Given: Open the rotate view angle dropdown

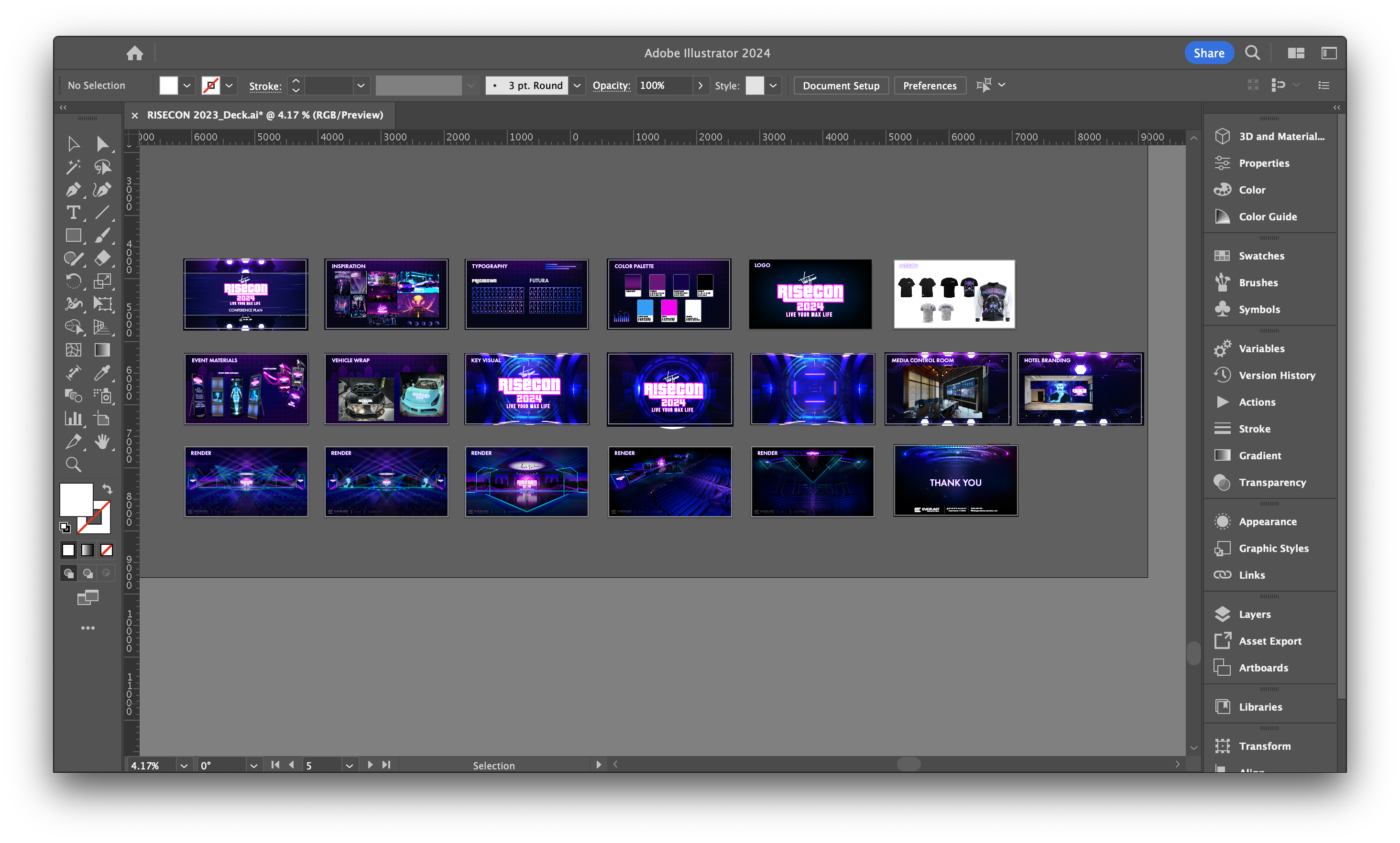Looking at the screenshot, I should (253, 765).
